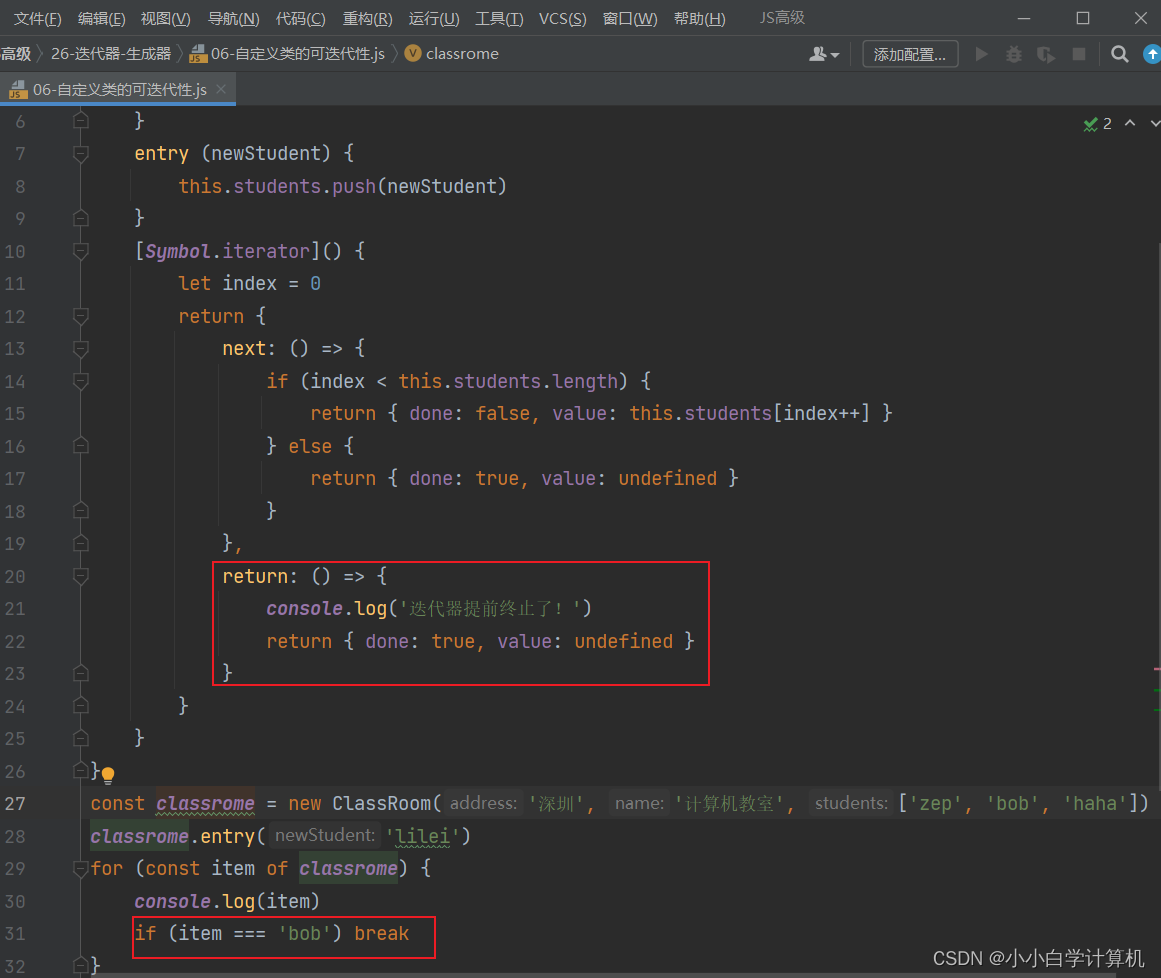Open the VCS(S) menu
1161x978 pixels.
(563, 19)
